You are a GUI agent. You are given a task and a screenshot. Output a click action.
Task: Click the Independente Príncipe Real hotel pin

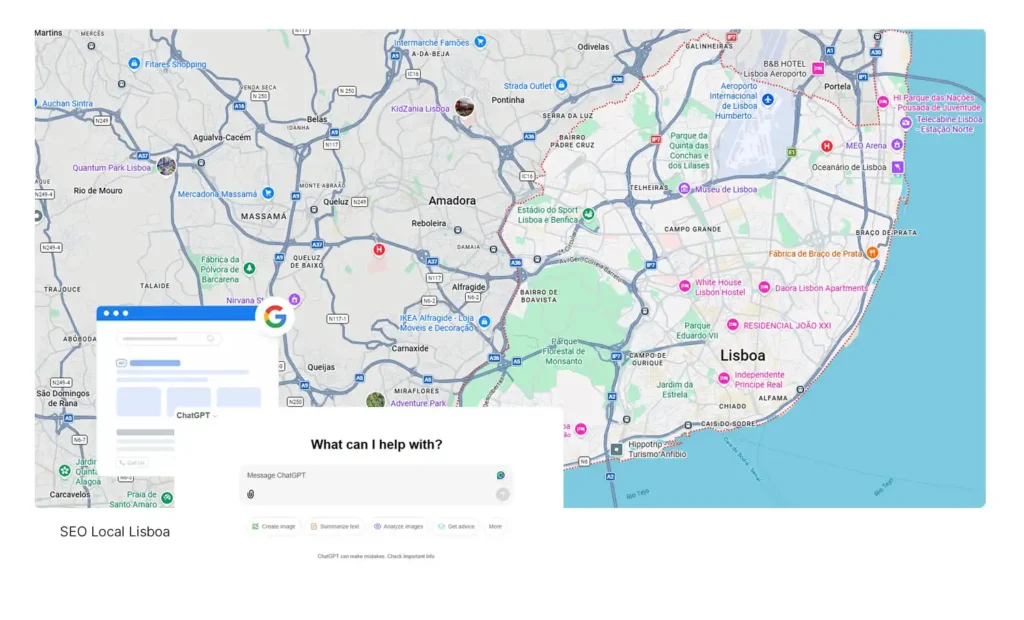pyautogui.click(x=724, y=378)
